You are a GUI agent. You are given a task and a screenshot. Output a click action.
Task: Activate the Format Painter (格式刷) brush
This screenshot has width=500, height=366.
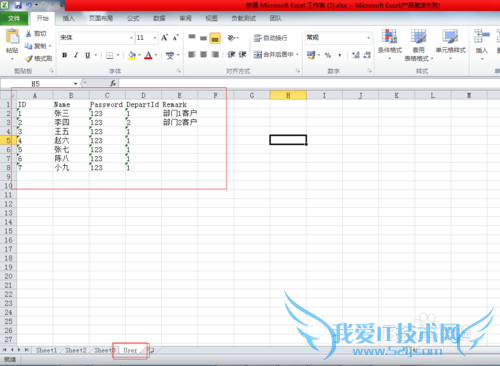(x=29, y=59)
